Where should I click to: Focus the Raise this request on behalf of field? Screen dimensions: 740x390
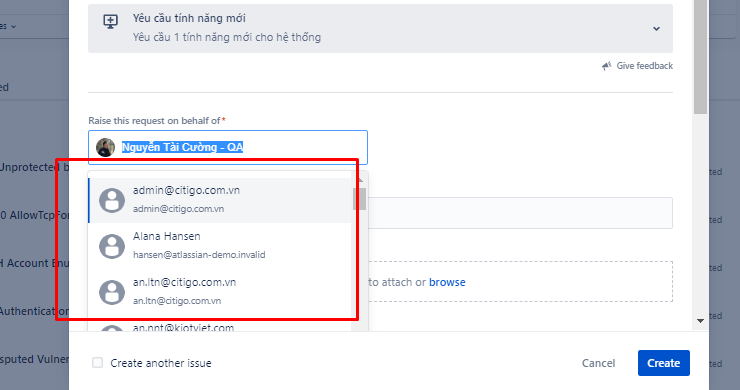[x=227, y=147]
